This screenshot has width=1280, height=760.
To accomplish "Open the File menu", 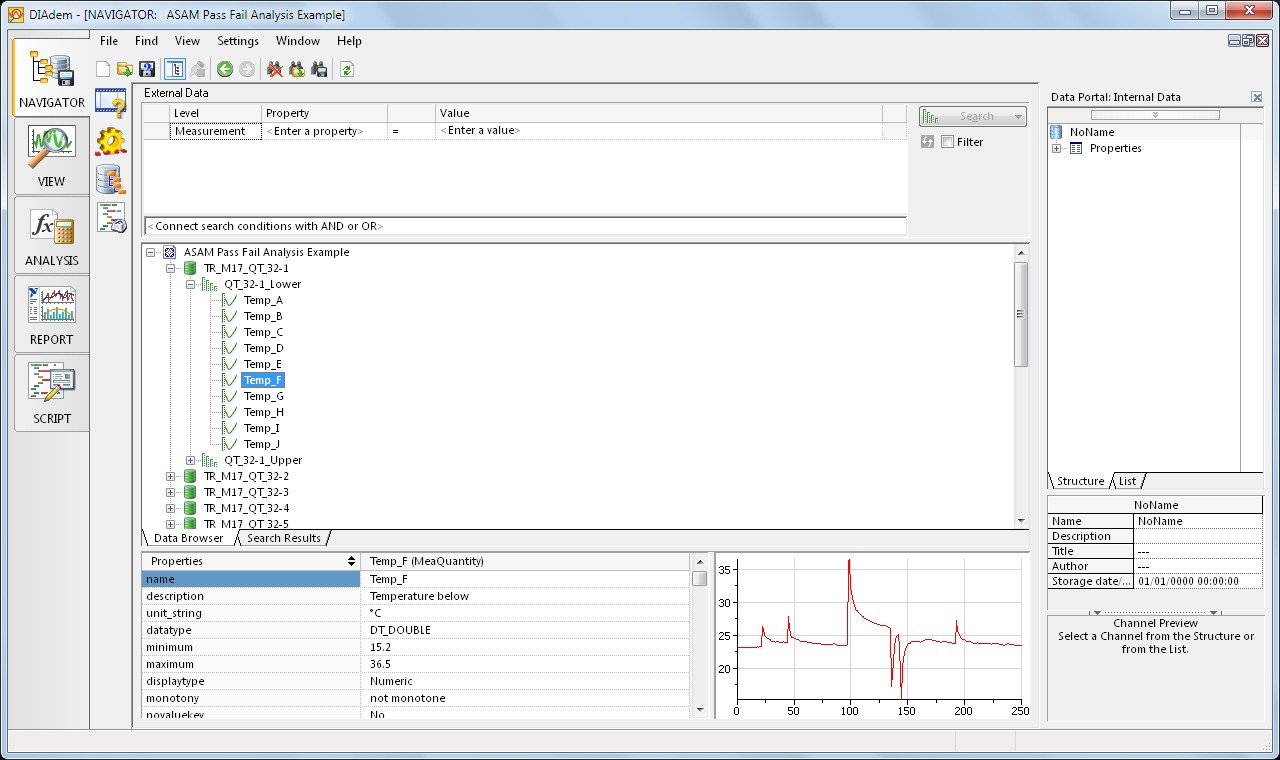I will [x=109, y=41].
